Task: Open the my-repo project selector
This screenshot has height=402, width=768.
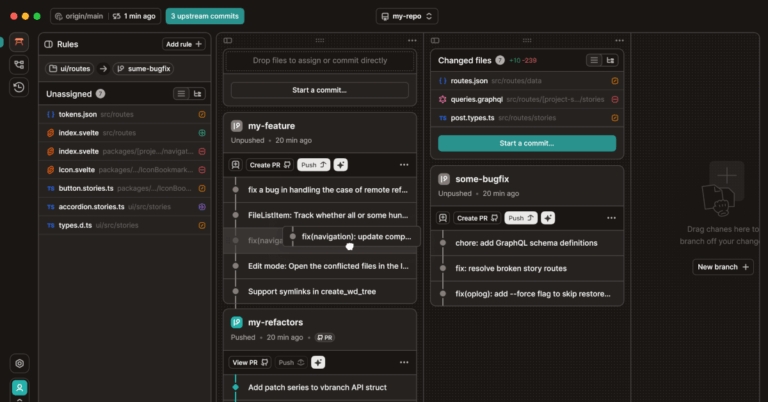Action: [x=407, y=16]
